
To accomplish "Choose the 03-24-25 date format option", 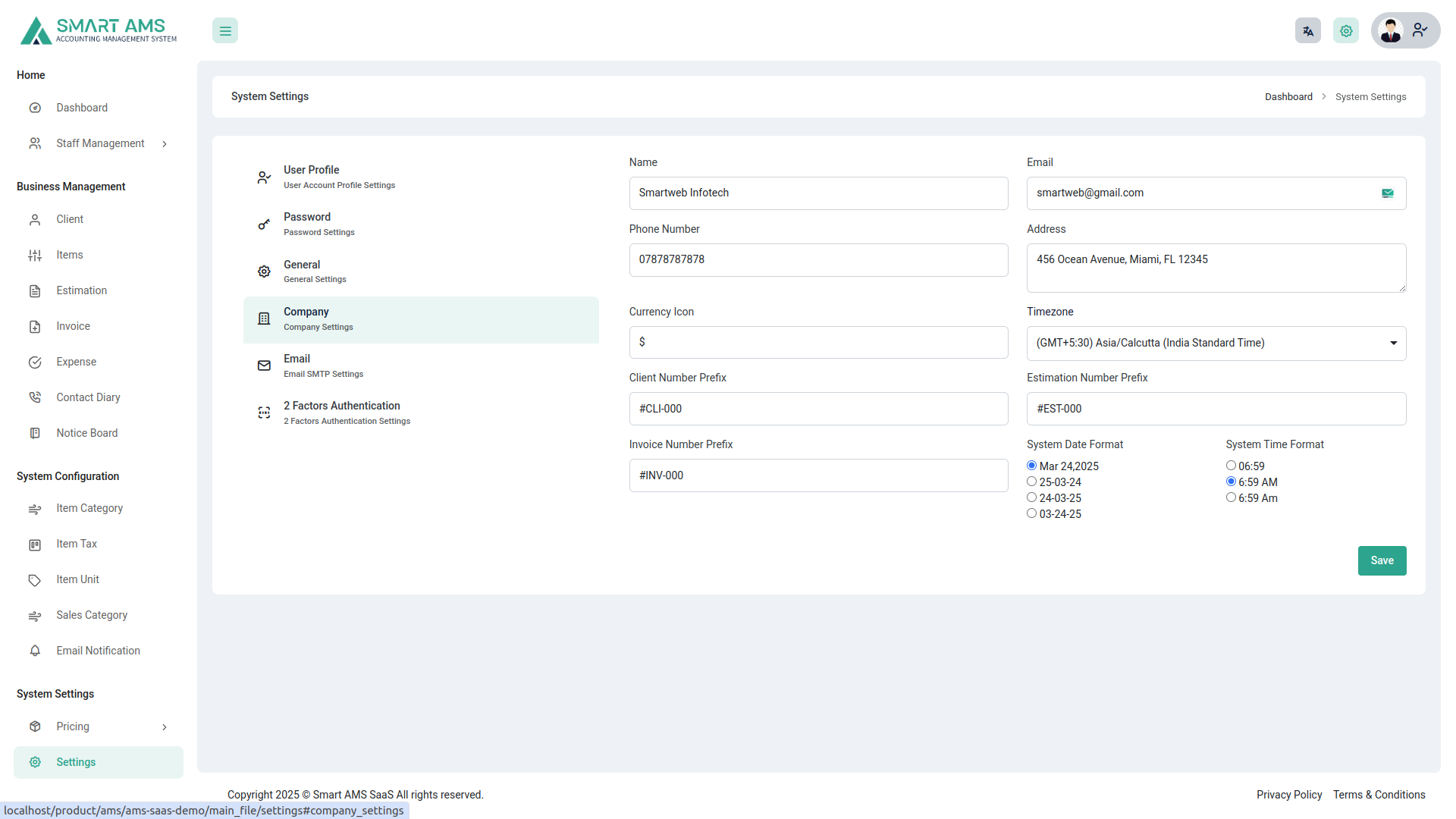I will tap(1031, 513).
